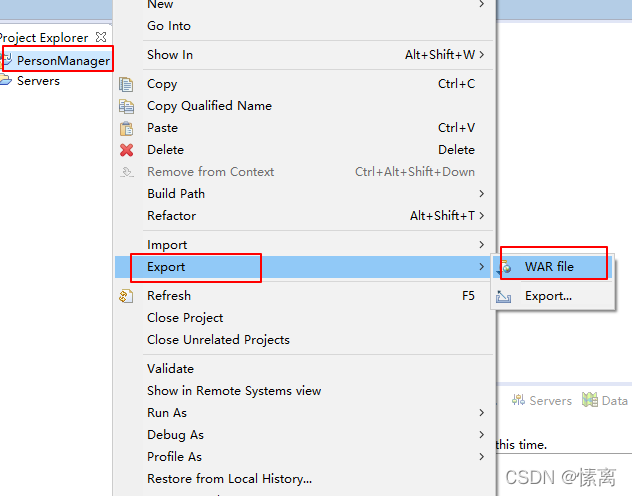Click the Refresh icon in menu
Viewport: 632px width, 496px height.
126,296
